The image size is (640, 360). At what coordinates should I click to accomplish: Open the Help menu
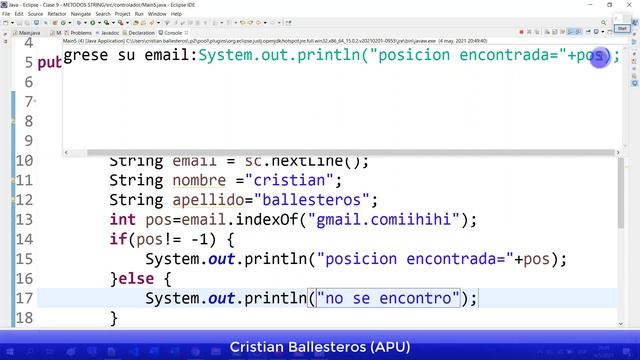[x=176, y=14]
